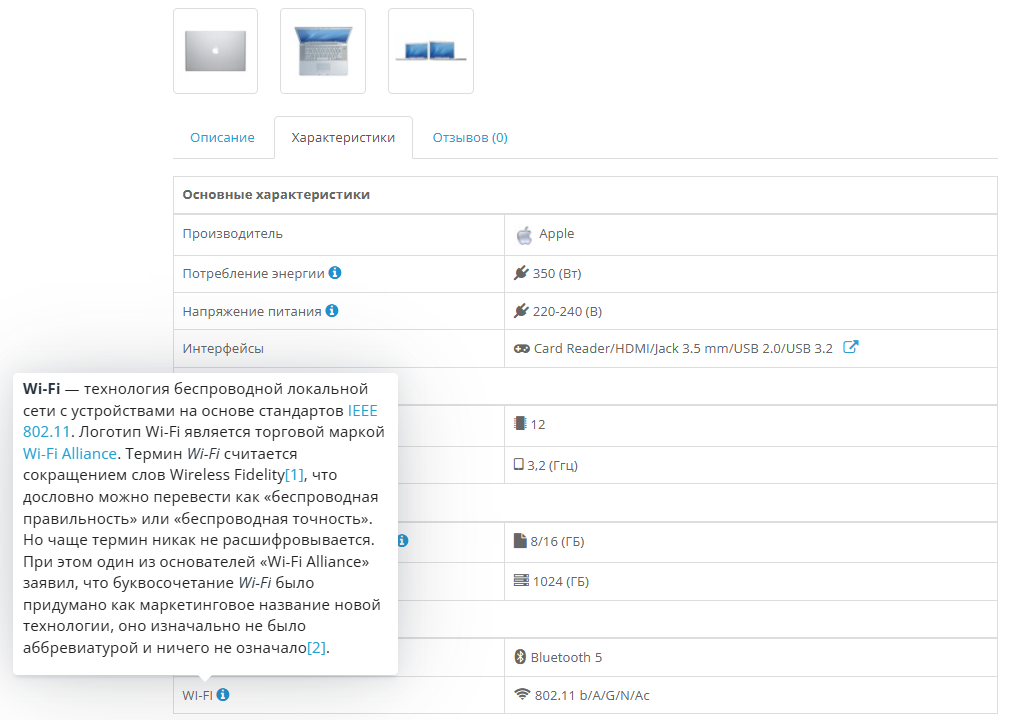Click the Напряжение питания label
The height and width of the screenshot is (720, 1015).
coord(252,311)
